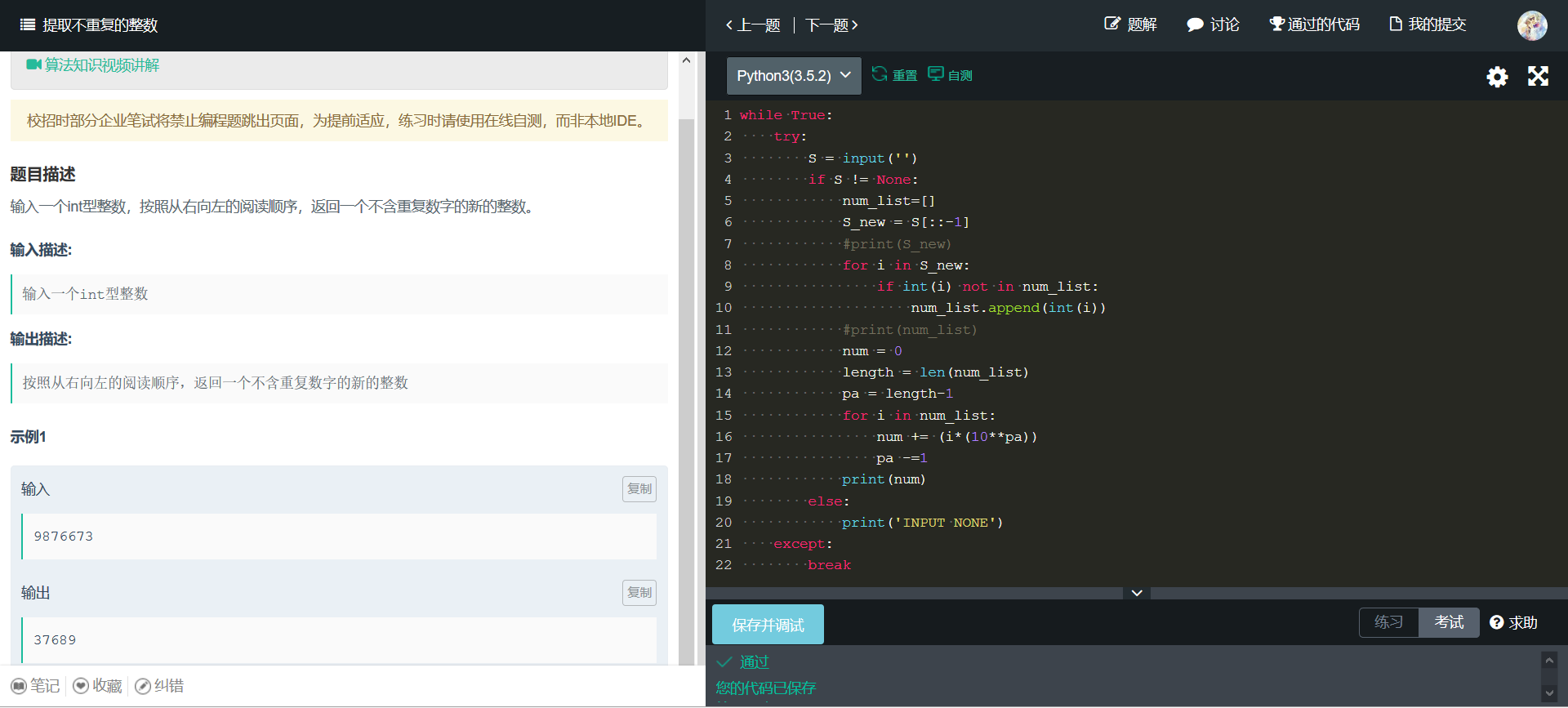View 通过的代码 accepted code
The width and height of the screenshot is (1568, 708).
[x=1314, y=24]
